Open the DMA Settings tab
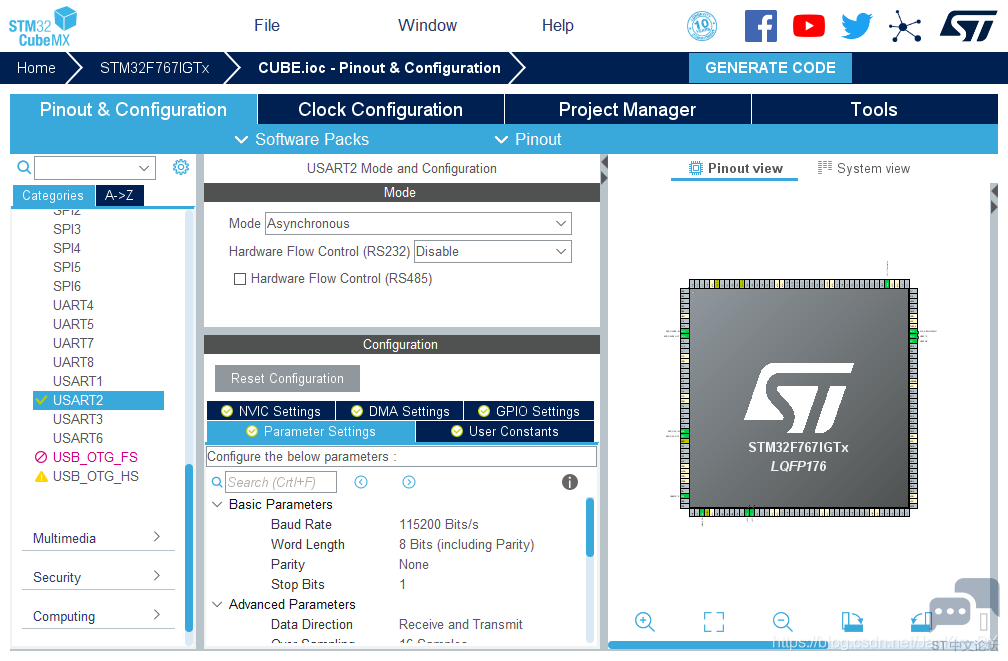 (400, 412)
